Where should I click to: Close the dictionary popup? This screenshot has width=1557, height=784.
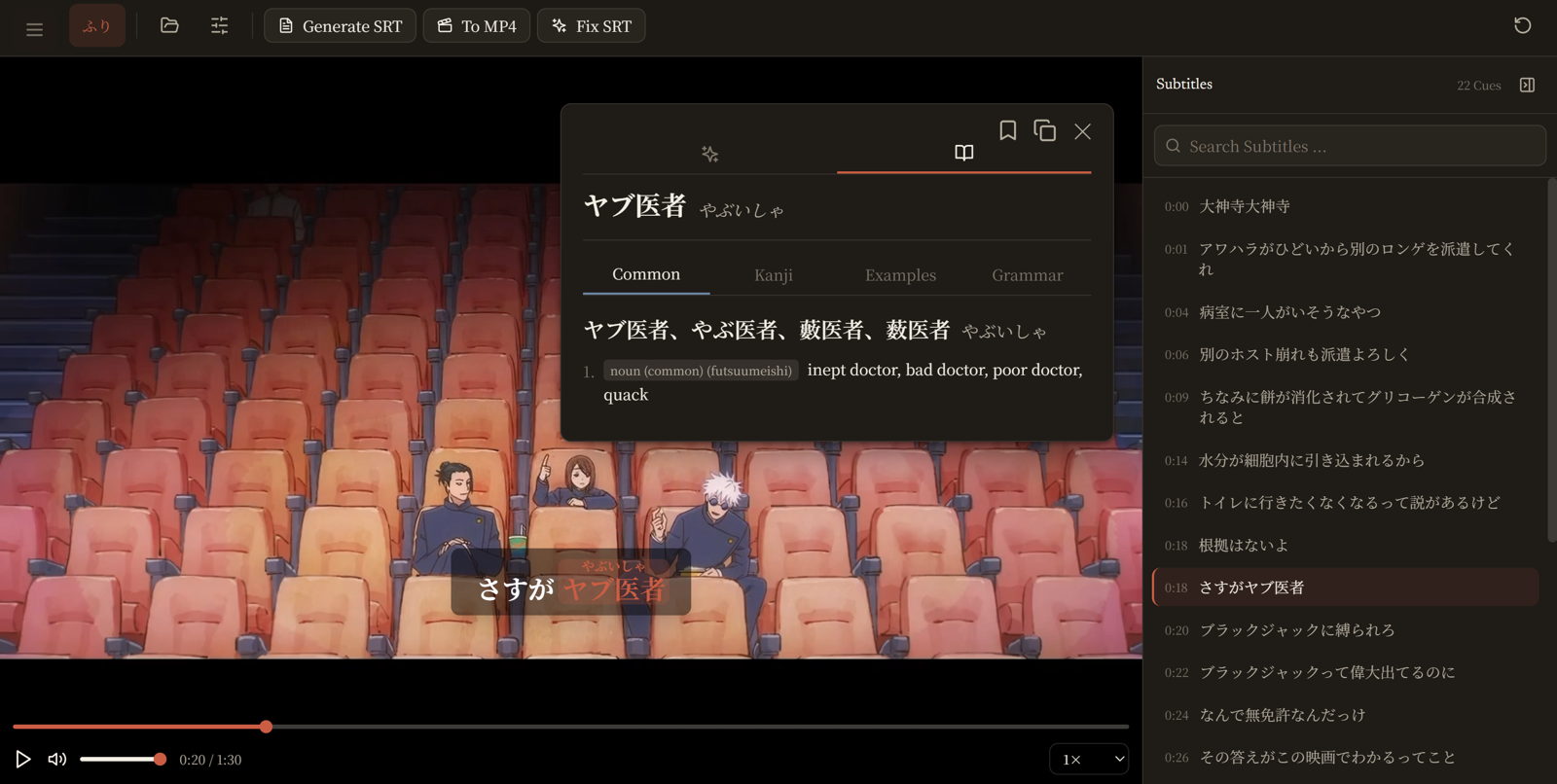pyautogui.click(x=1082, y=131)
